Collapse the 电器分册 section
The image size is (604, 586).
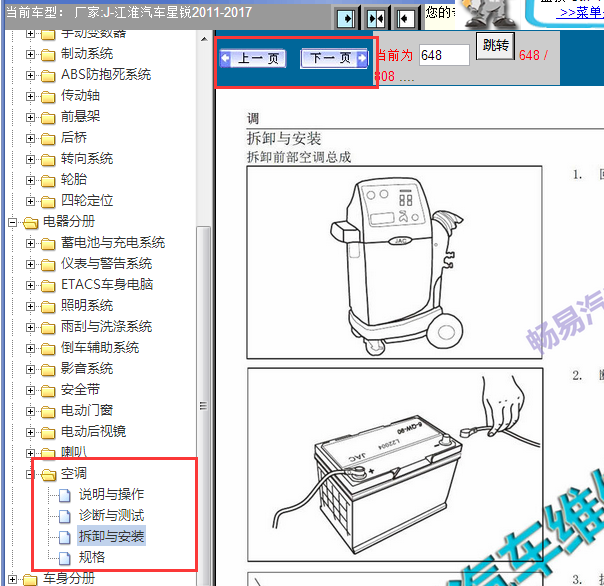[12, 222]
